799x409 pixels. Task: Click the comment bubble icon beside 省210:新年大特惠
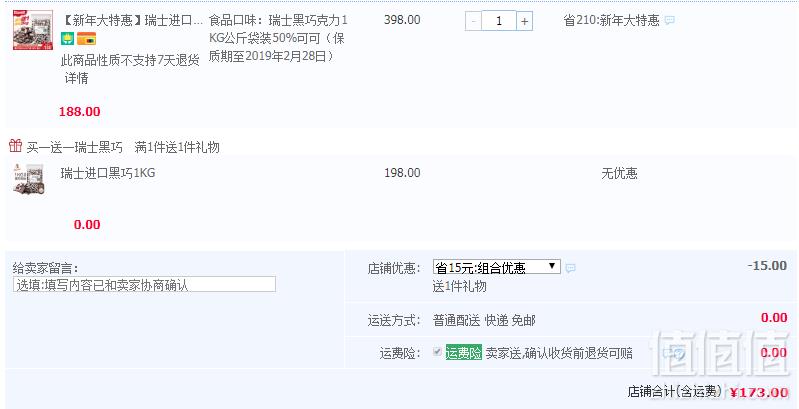[x=670, y=21]
